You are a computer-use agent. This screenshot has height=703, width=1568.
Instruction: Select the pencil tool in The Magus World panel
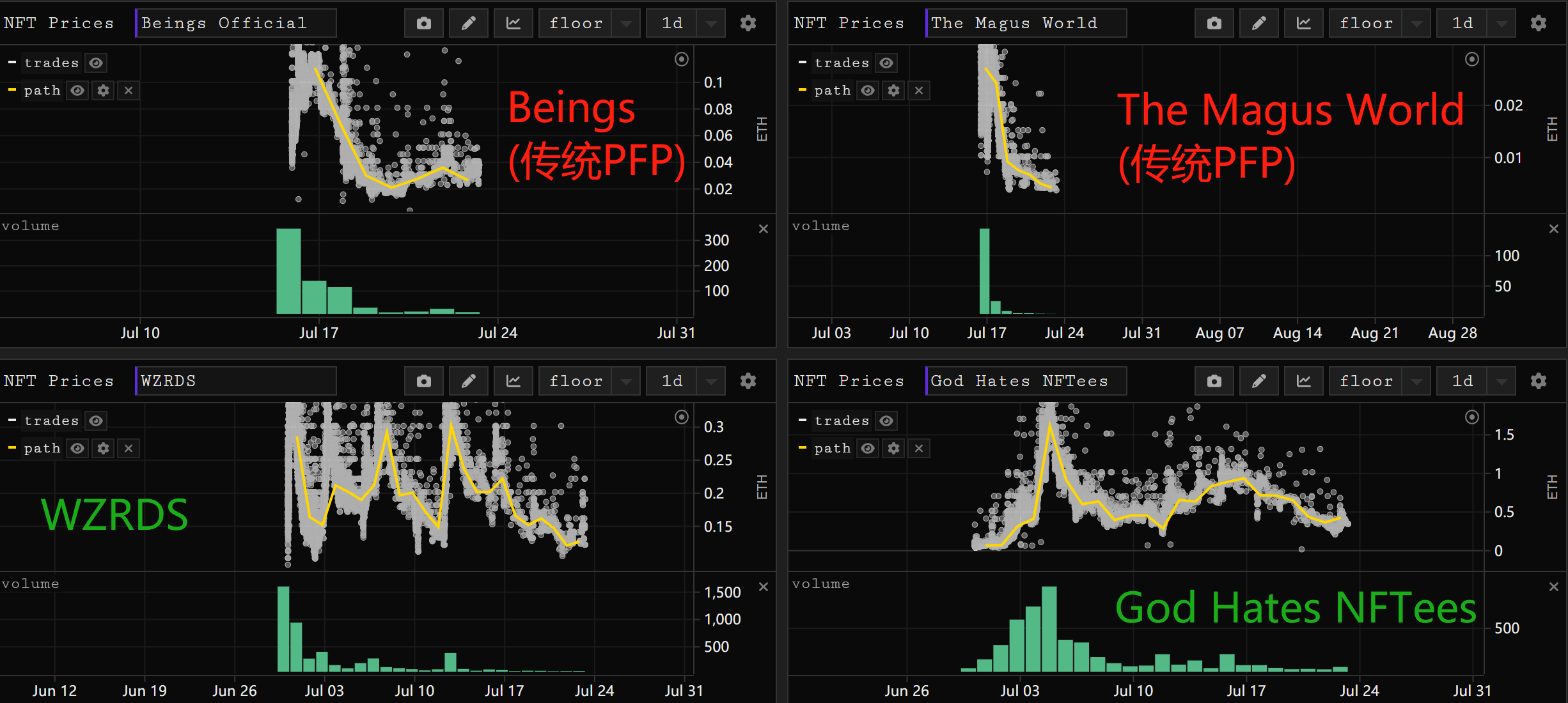click(x=1259, y=24)
